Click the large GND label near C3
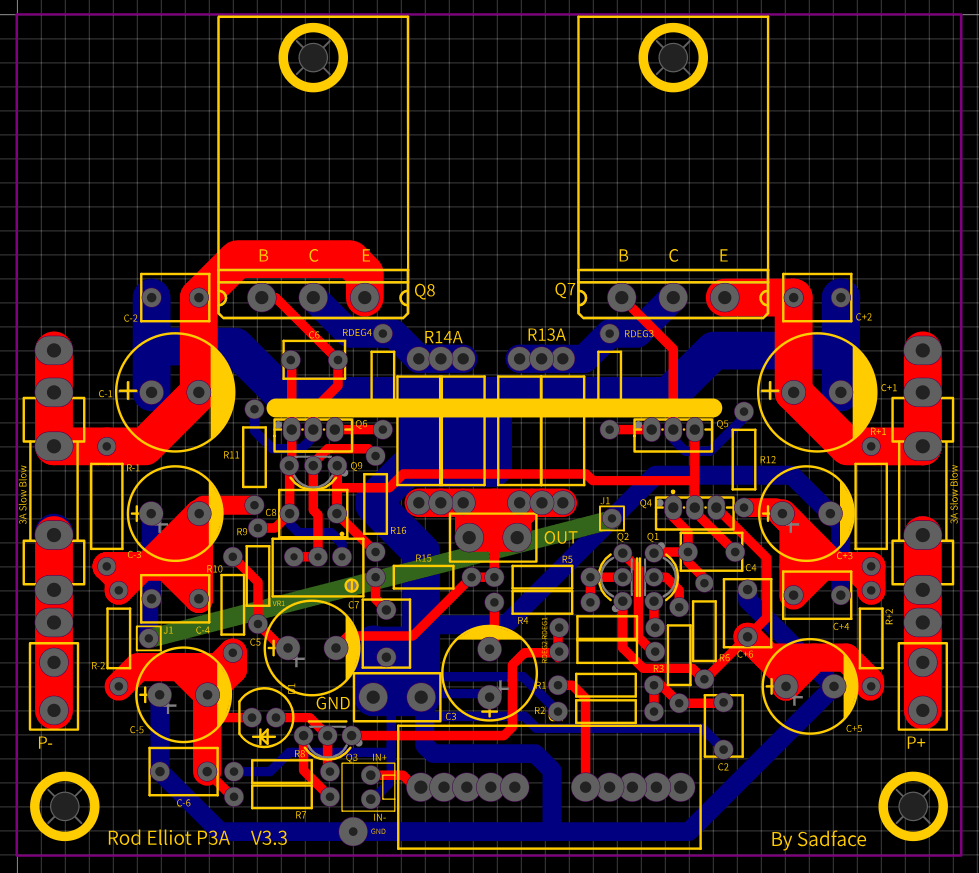Image resolution: width=979 pixels, height=873 pixels. (x=333, y=703)
